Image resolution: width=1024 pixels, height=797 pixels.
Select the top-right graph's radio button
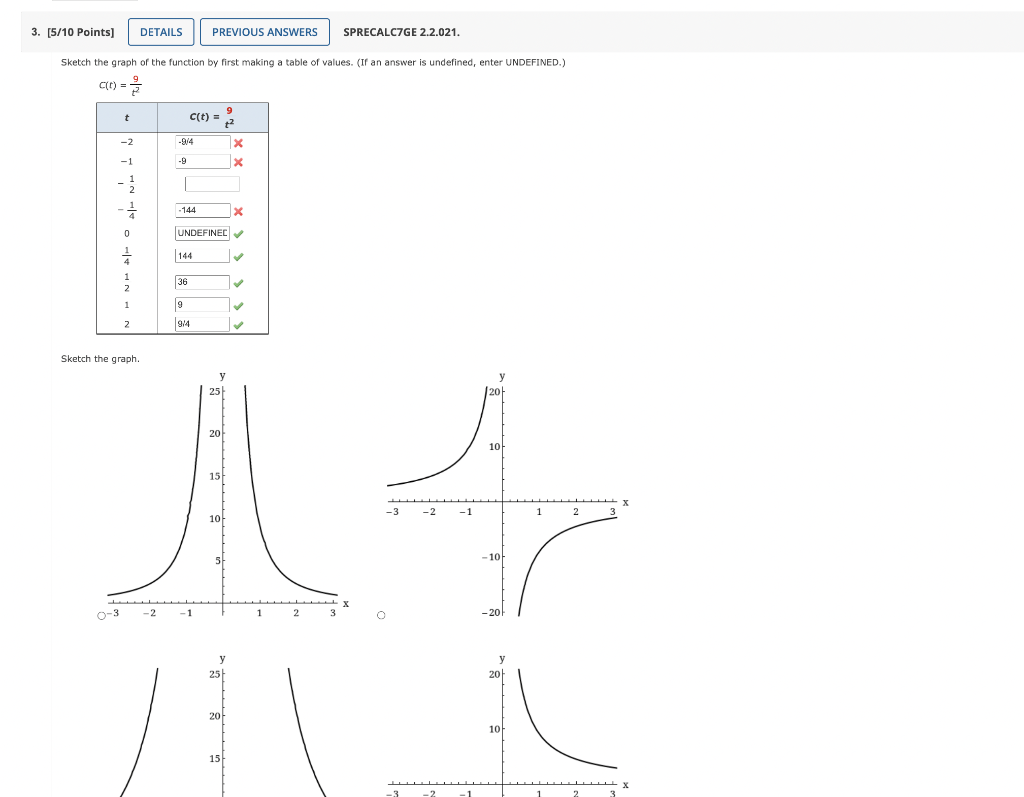(x=380, y=616)
